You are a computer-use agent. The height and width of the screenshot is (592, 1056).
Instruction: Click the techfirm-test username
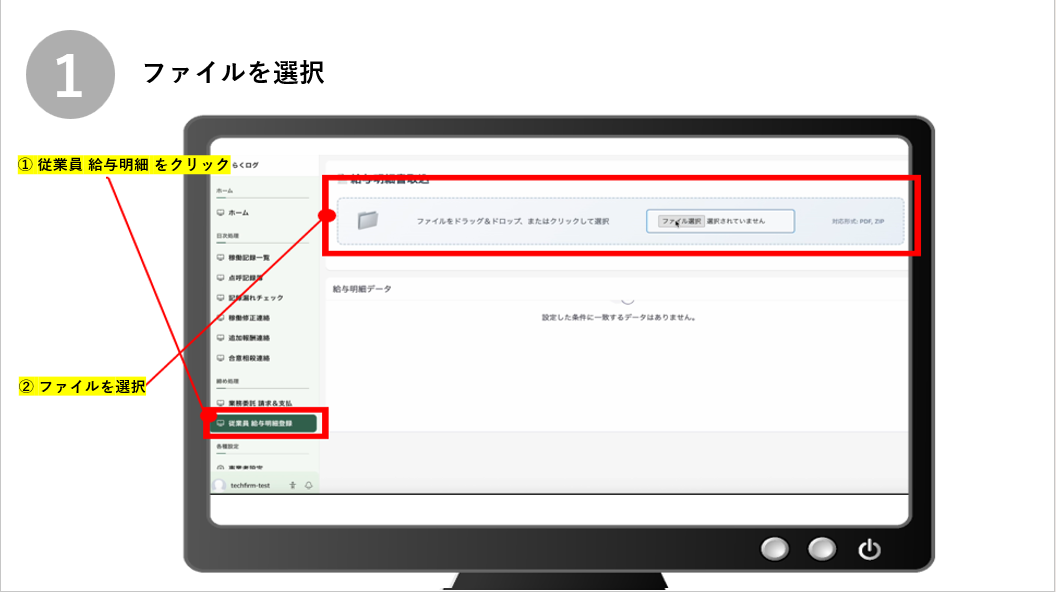[250, 485]
